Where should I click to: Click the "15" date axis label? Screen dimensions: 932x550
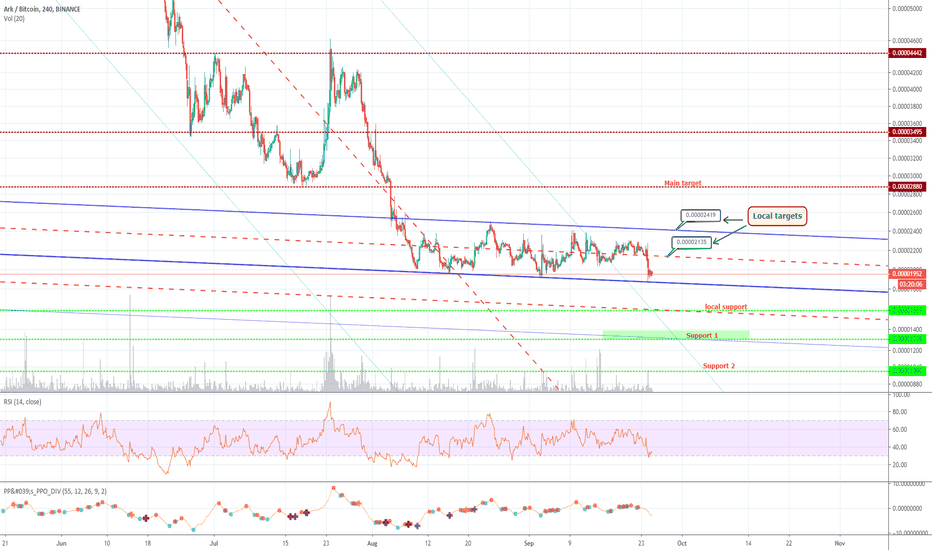285,543
